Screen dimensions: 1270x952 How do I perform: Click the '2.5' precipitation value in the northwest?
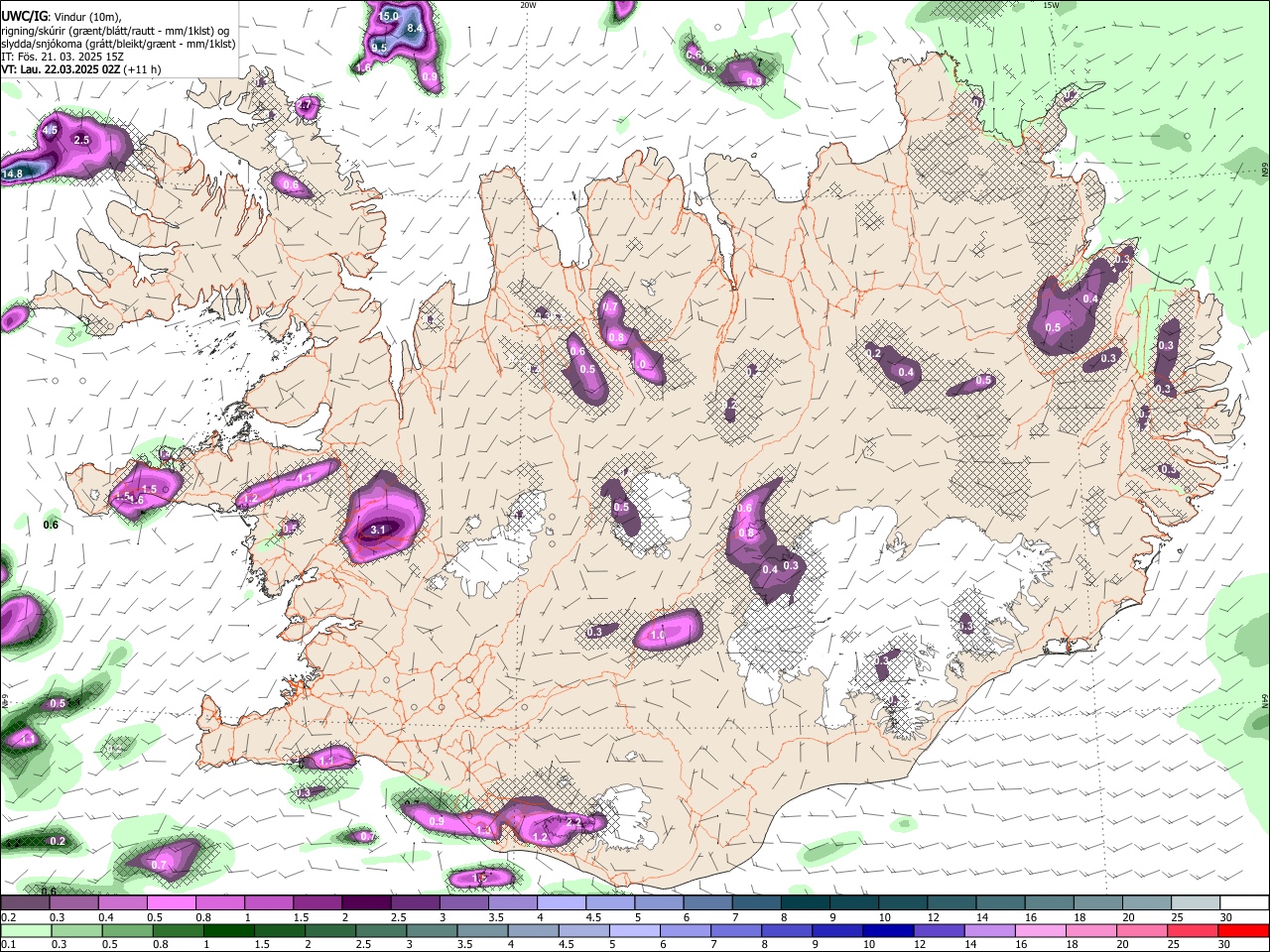(x=82, y=140)
